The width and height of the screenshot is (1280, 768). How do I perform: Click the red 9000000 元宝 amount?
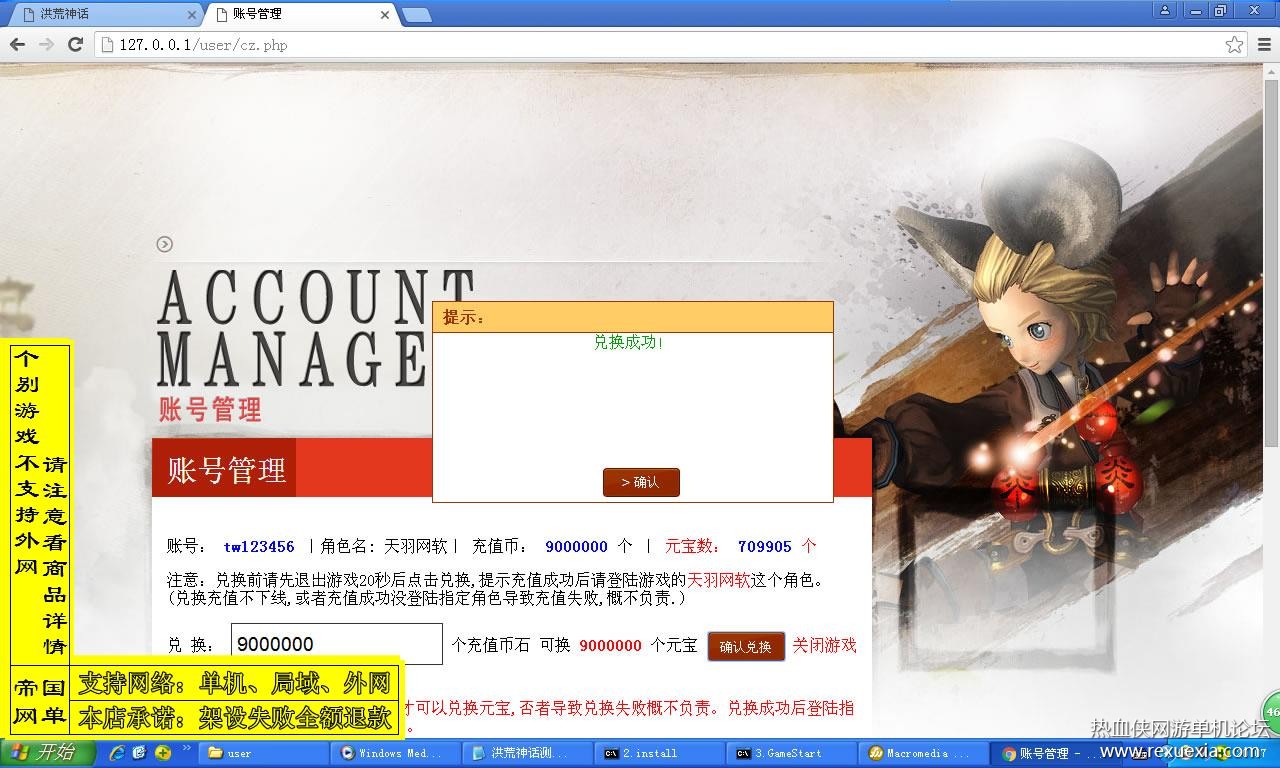coord(610,646)
